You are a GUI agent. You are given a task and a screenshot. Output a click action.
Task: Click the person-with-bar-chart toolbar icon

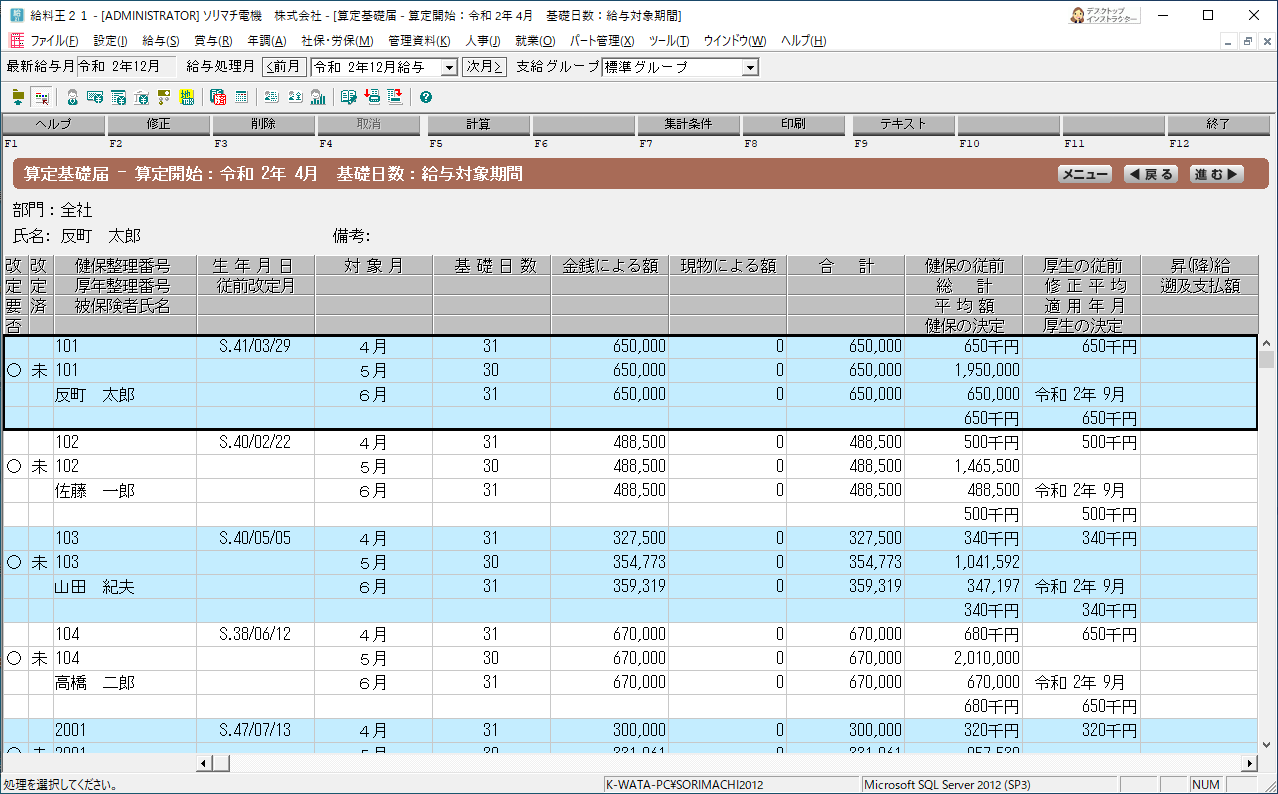(x=318, y=97)
